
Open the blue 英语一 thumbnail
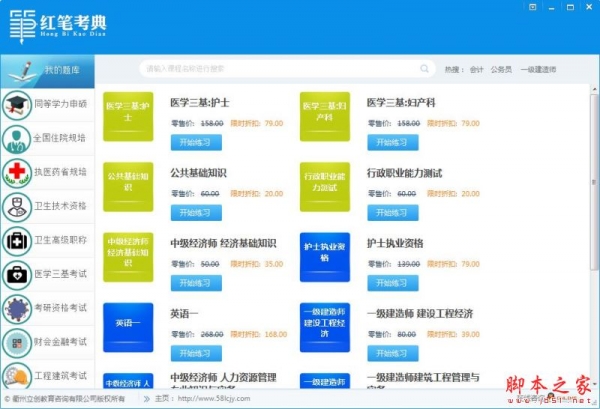click(x=128, y=328)
